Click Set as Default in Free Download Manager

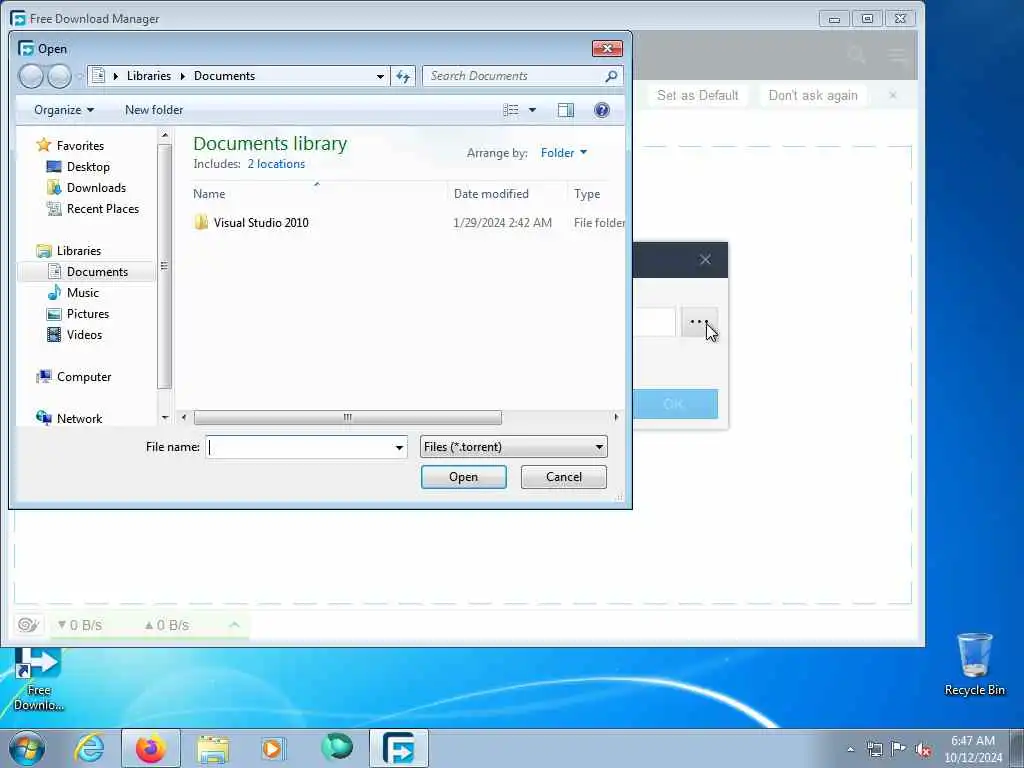tap(697, 95)
